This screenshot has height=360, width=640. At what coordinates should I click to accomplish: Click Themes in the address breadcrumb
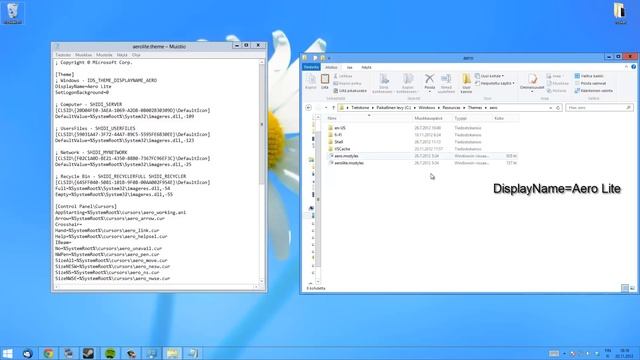tap(475, 108)
